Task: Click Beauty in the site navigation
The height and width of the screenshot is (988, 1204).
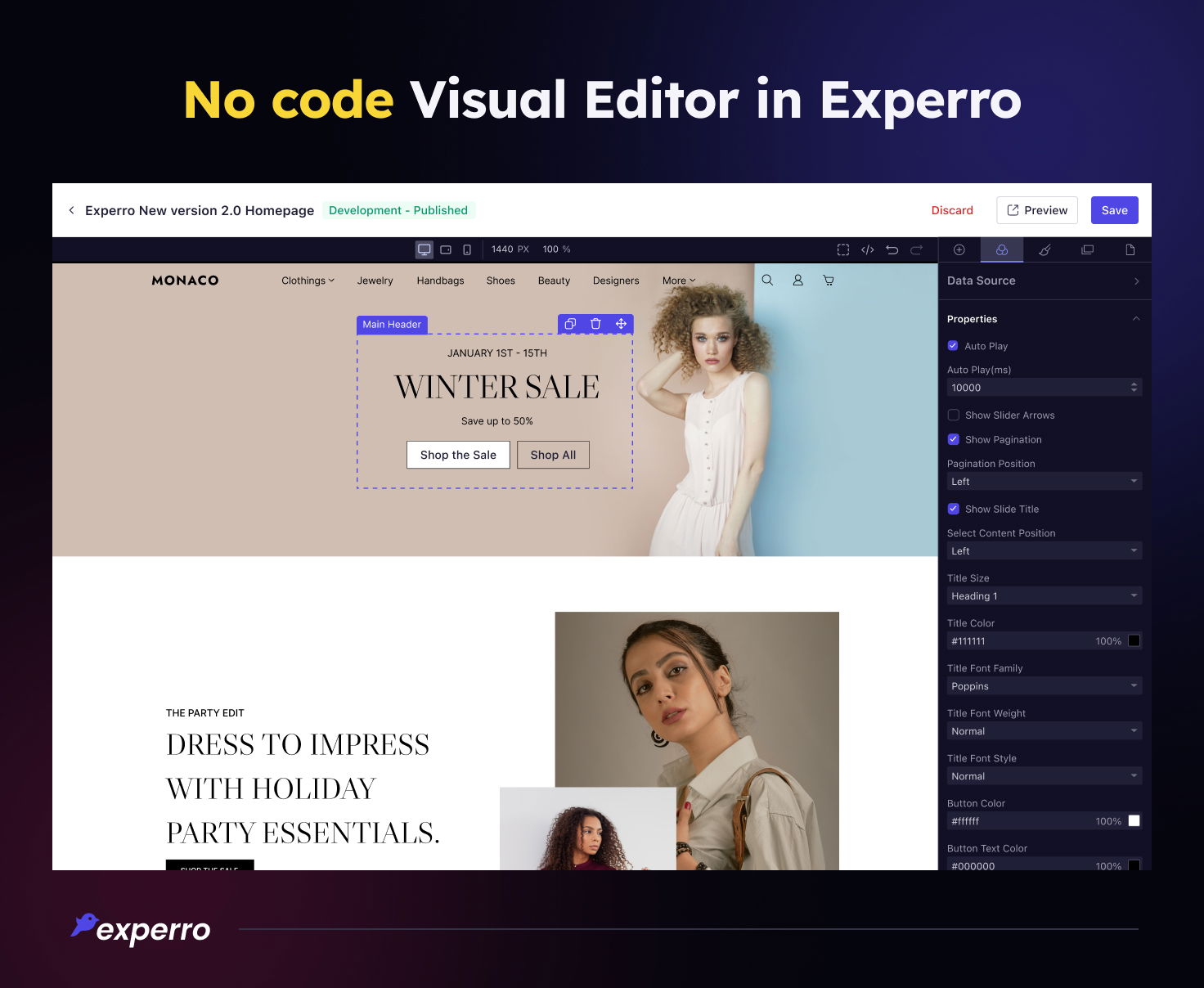Action: pyautogui.click(x=554, y=281)
